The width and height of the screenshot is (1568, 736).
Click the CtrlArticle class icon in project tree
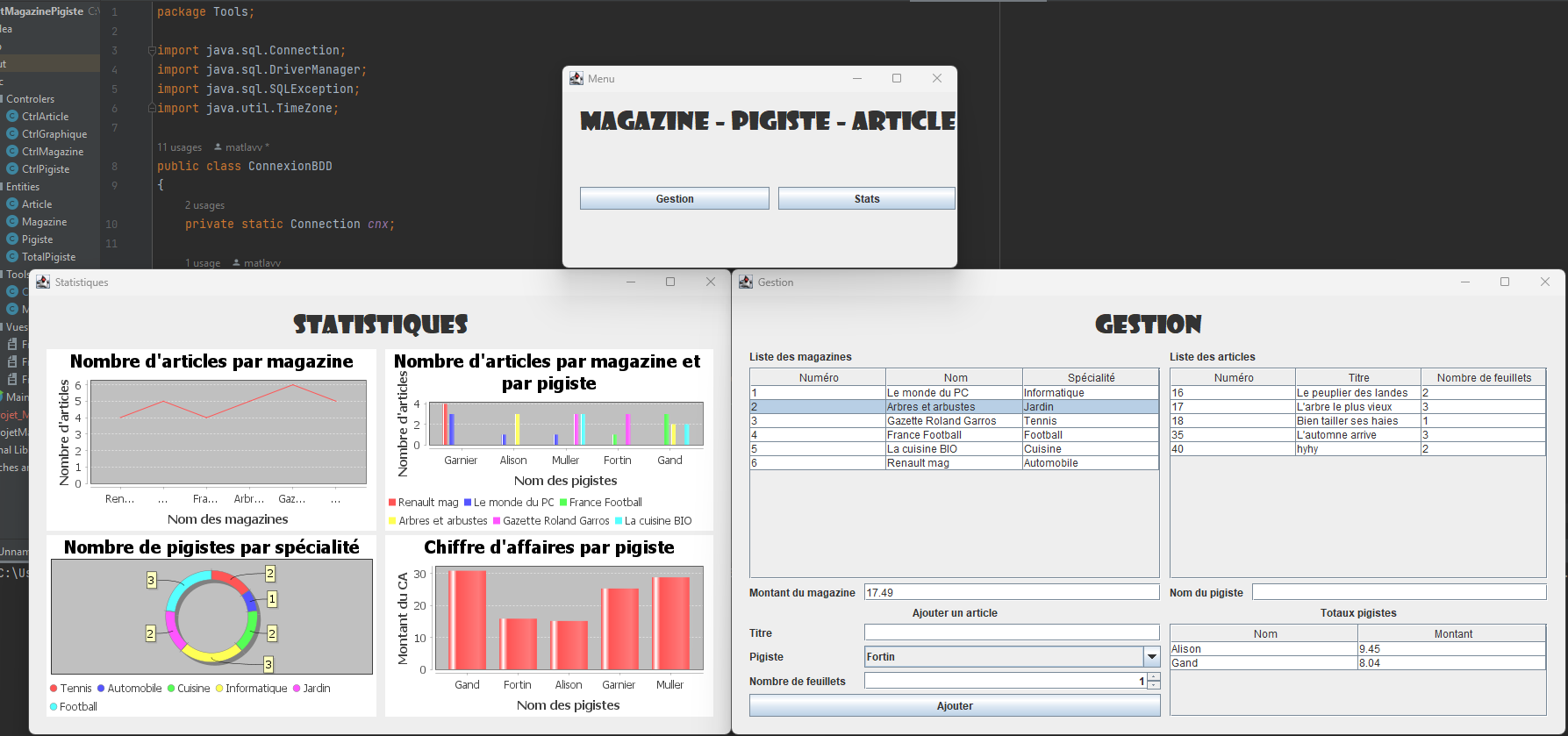click(12, 117)
